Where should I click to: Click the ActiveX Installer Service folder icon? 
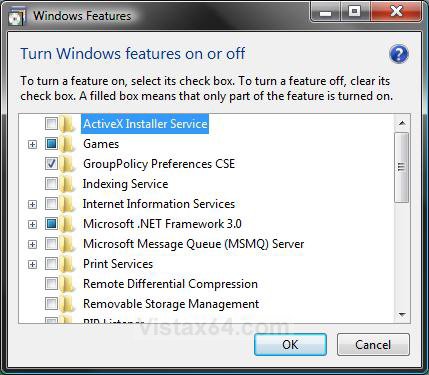tap(67, 124)
